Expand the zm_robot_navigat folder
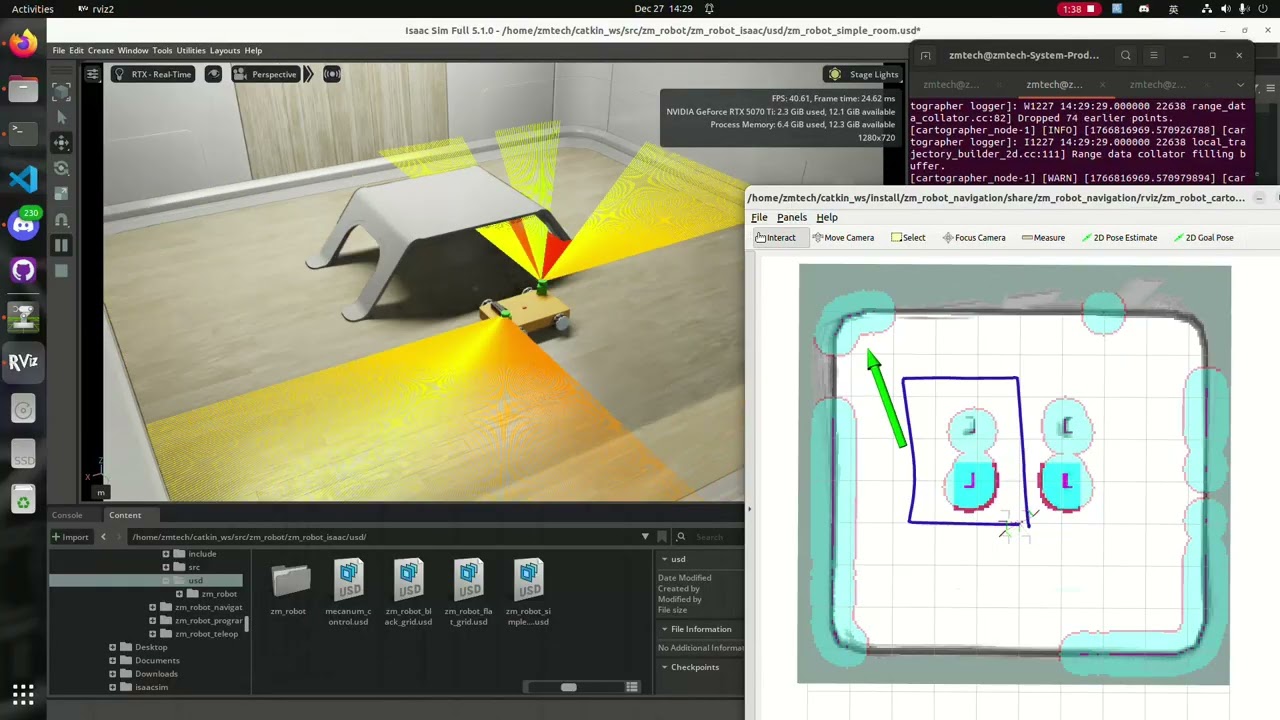 pyautogui.click(x=153, y=607)
